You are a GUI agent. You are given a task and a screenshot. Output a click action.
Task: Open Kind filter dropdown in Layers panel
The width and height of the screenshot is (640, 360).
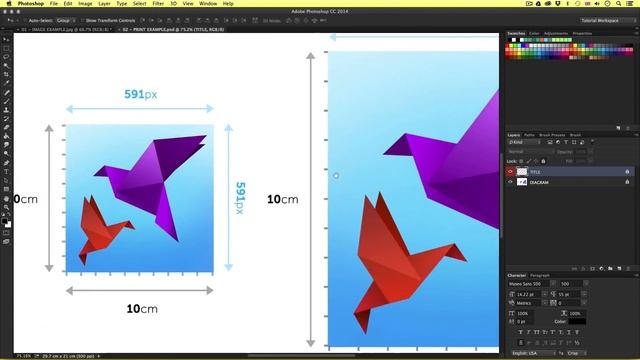[524, 142]
